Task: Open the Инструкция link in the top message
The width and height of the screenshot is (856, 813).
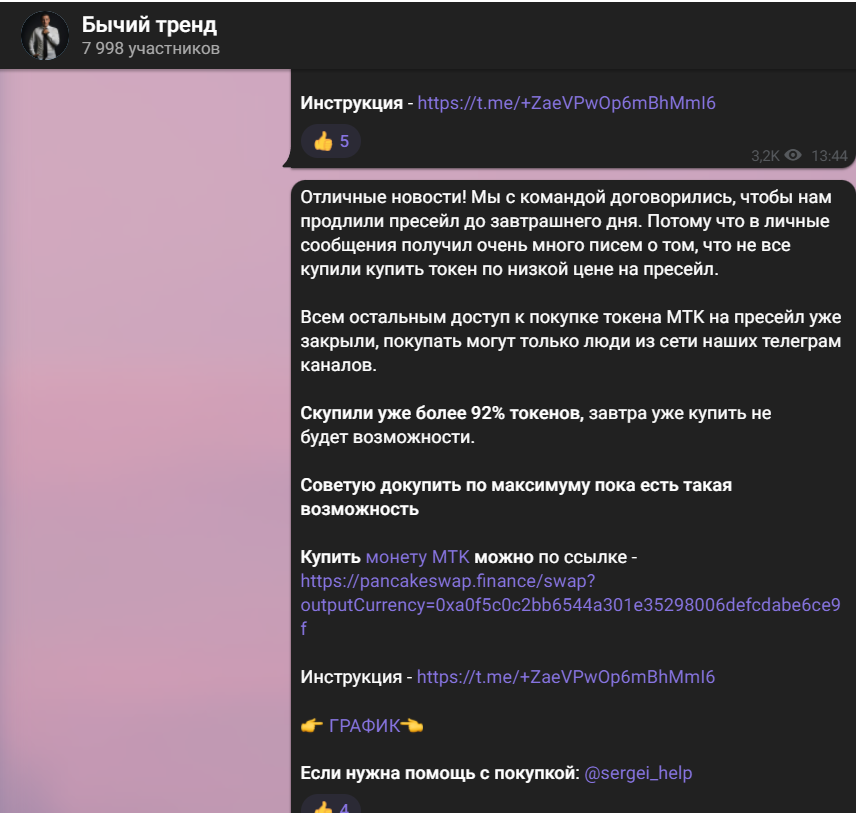Action: tap(566, 103)
